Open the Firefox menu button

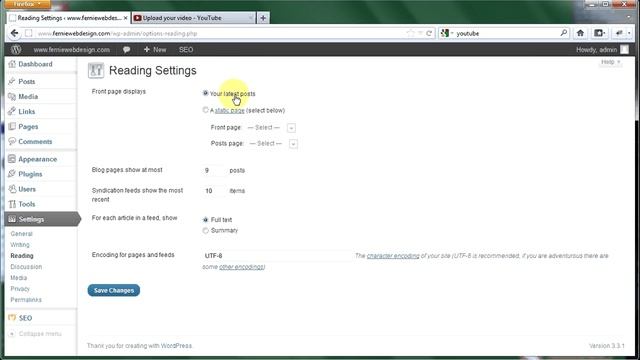[28, 4]
